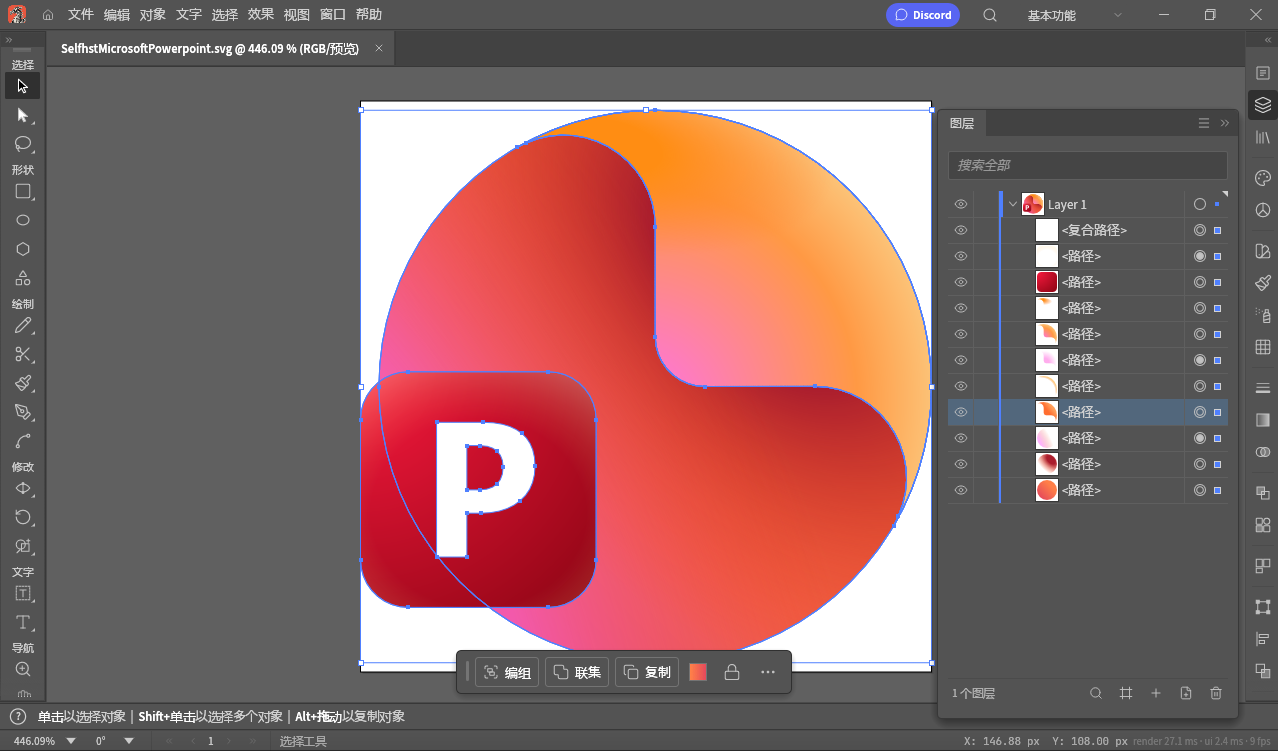Click the 复制 button

647,672
